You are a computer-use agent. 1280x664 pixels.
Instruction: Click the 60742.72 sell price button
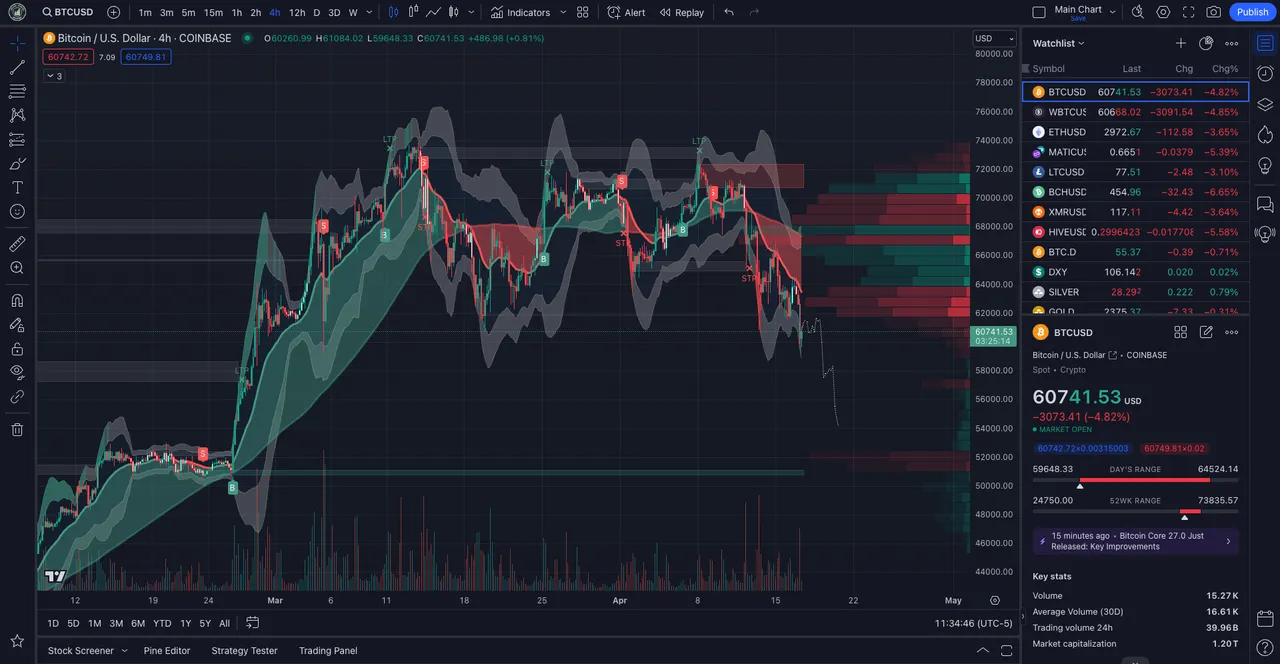point(68,57)
